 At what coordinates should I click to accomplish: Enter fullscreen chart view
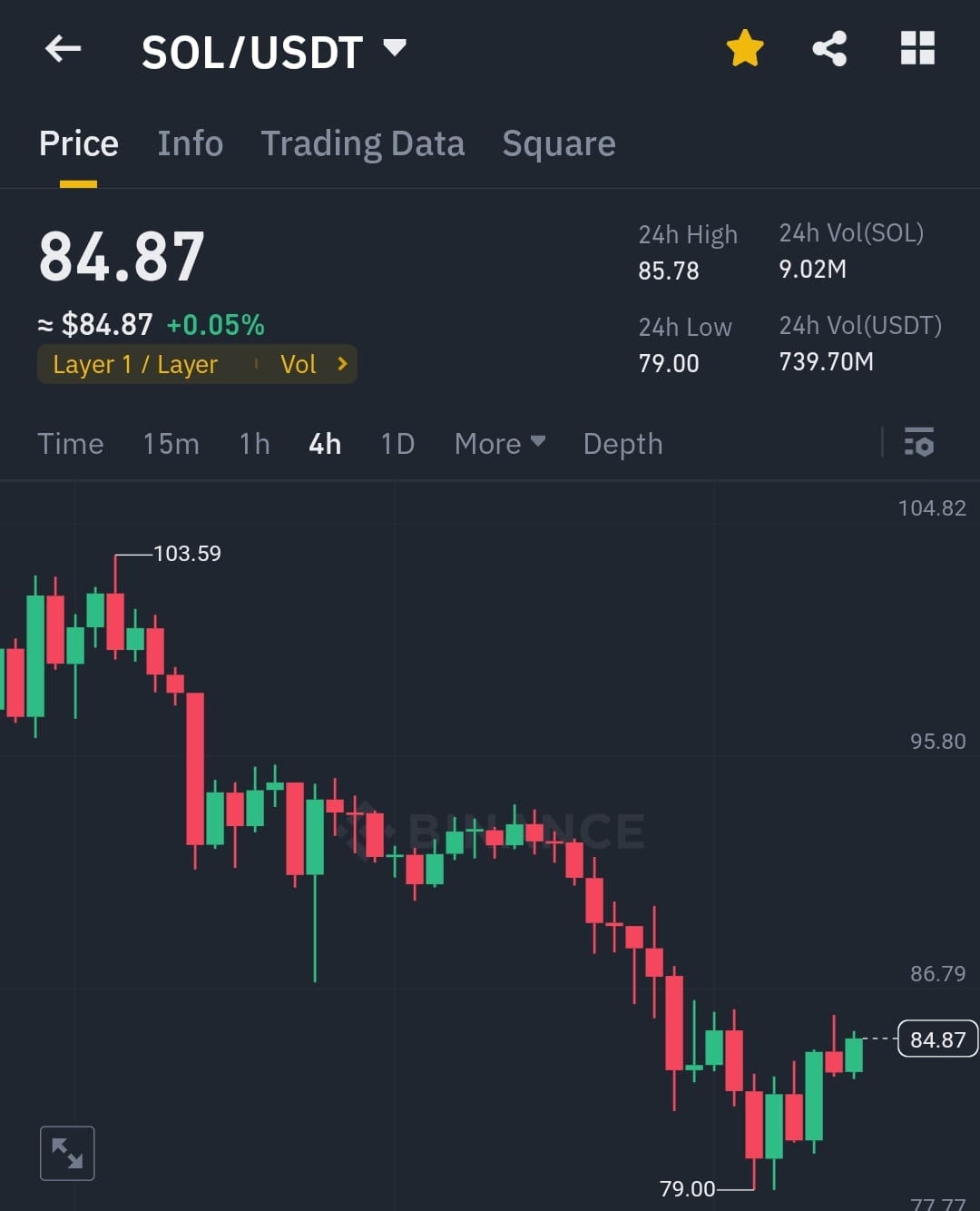coord(68,1151)
